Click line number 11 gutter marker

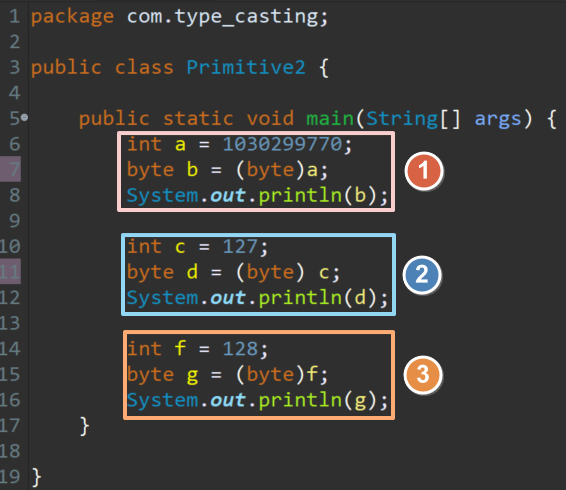(10, 271)
